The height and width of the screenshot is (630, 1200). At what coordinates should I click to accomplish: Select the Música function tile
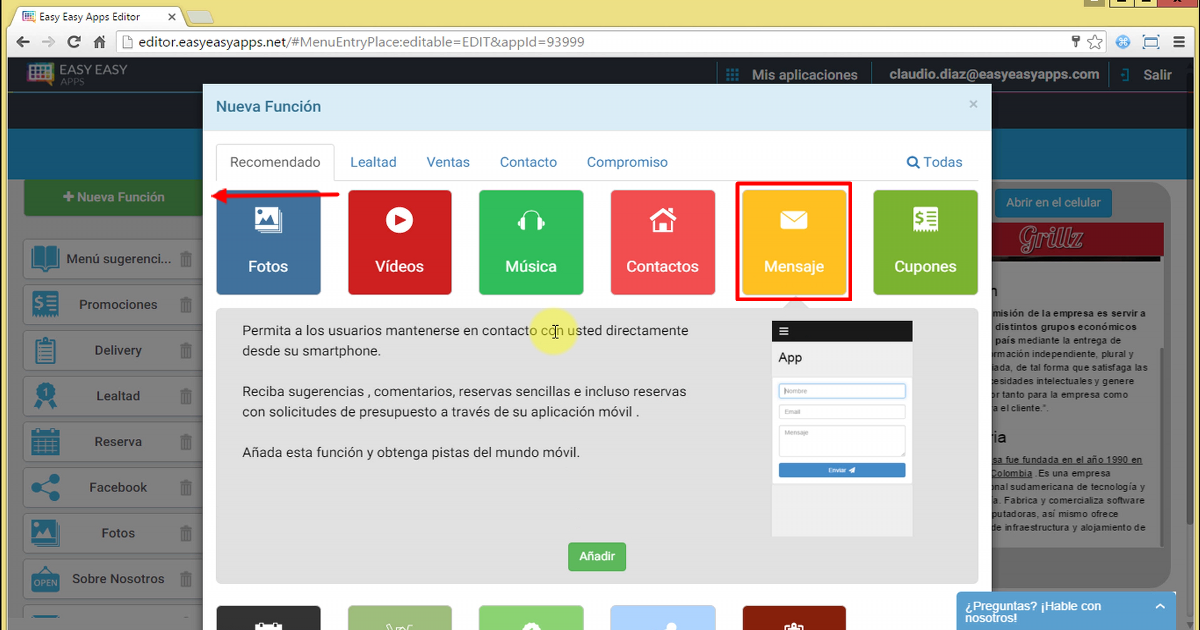530,242
